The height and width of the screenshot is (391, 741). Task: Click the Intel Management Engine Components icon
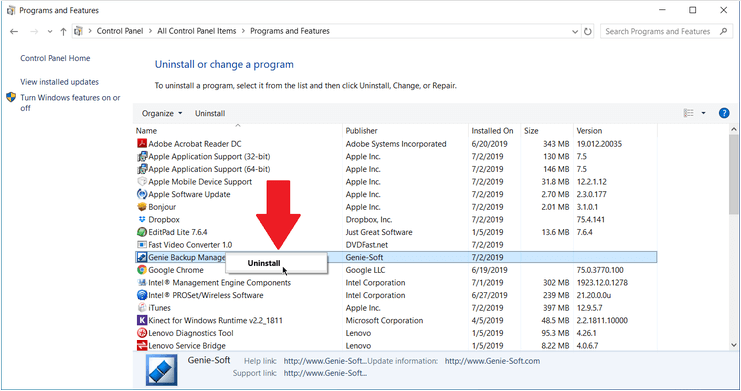click(141, 283)
